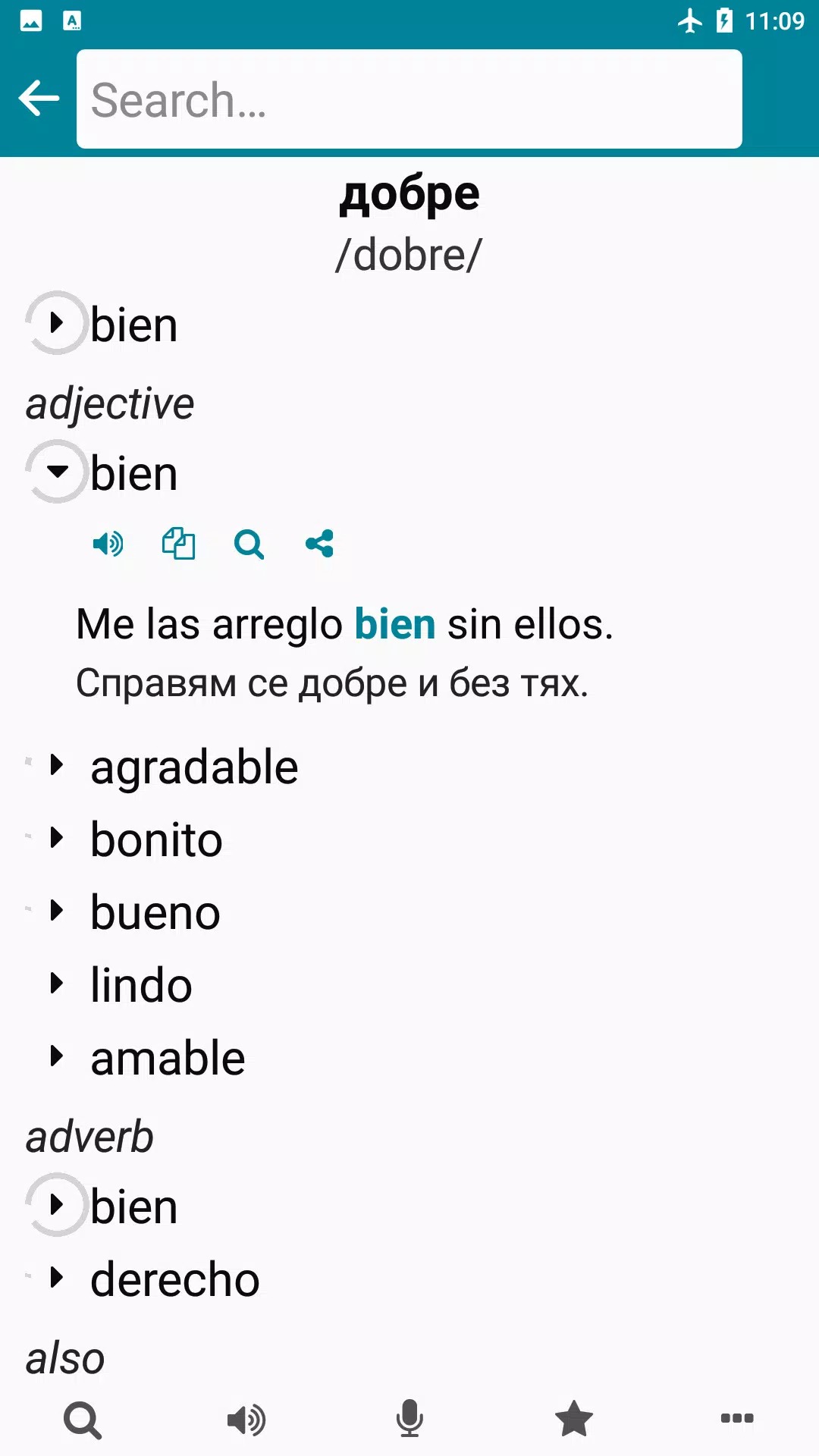Open the more options menu
This screenshot has height=1456, width=819.
[736, 1418]
